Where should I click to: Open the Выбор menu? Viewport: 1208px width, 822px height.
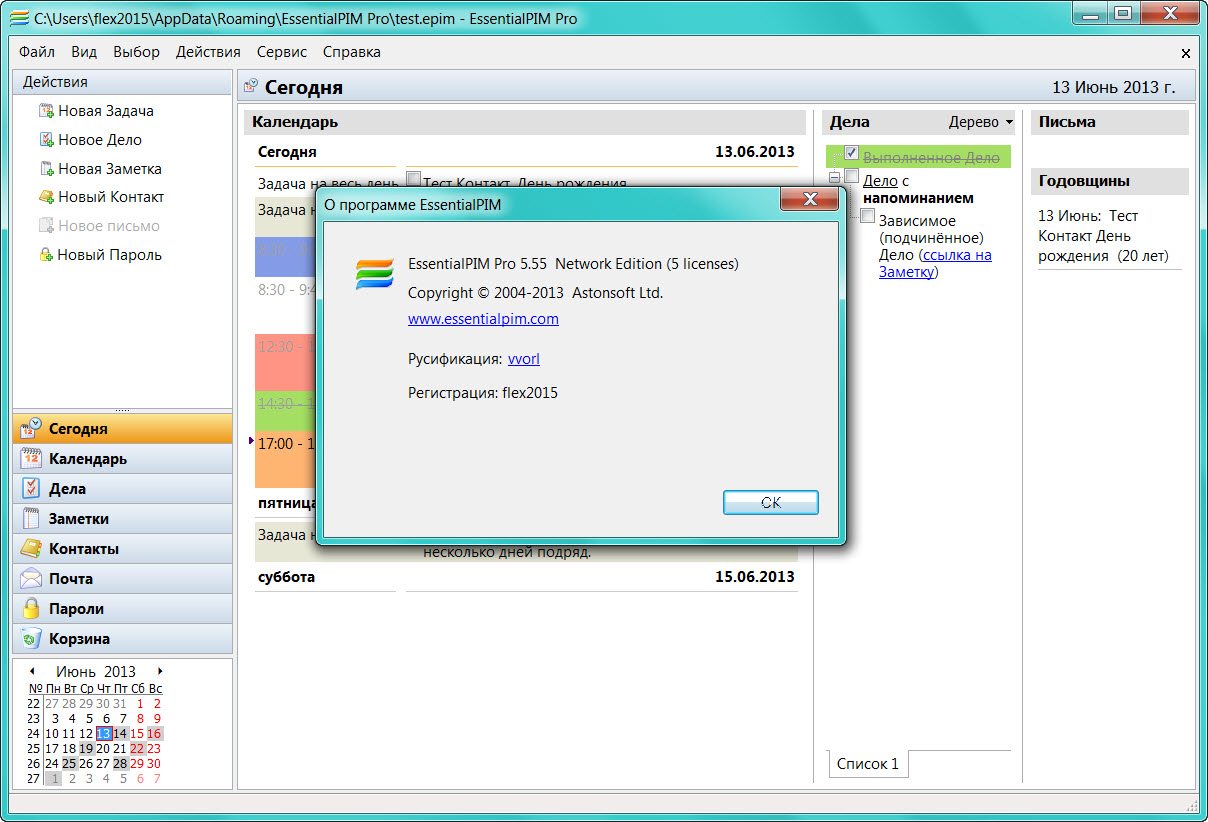tap(137, 52)
